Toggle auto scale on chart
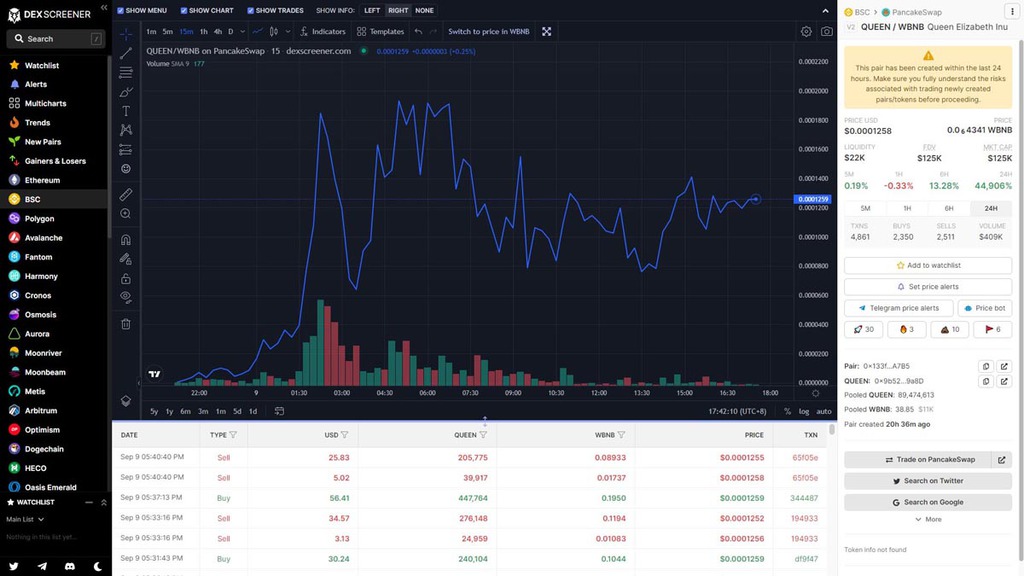This screenshot has height=576, width=1024. [824, 411]
